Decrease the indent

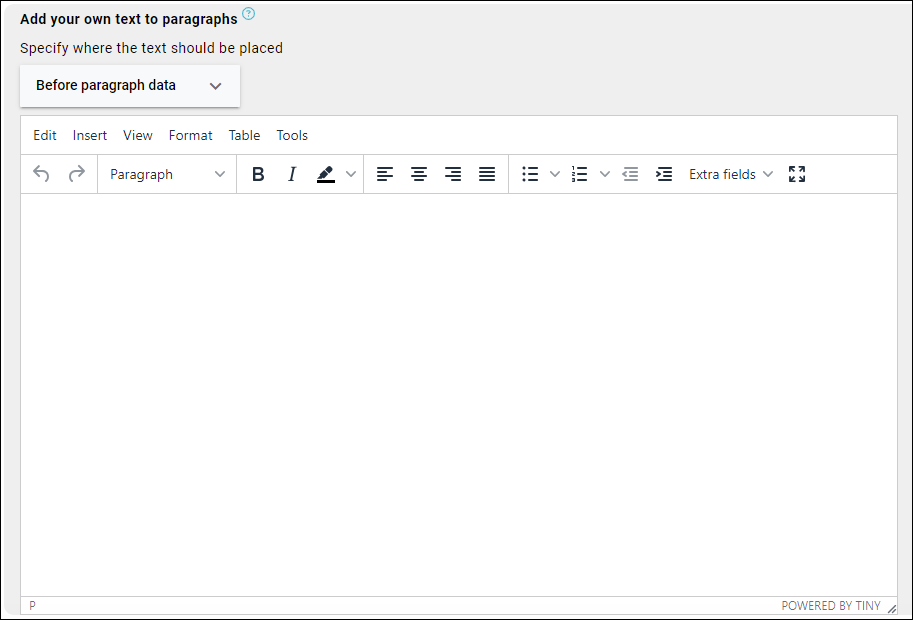click(630, 173)
